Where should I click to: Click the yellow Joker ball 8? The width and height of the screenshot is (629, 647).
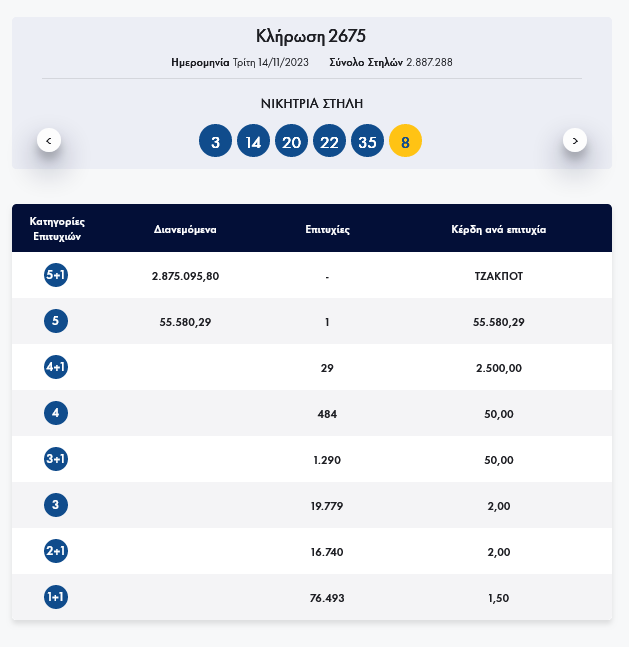click(405, 141)
